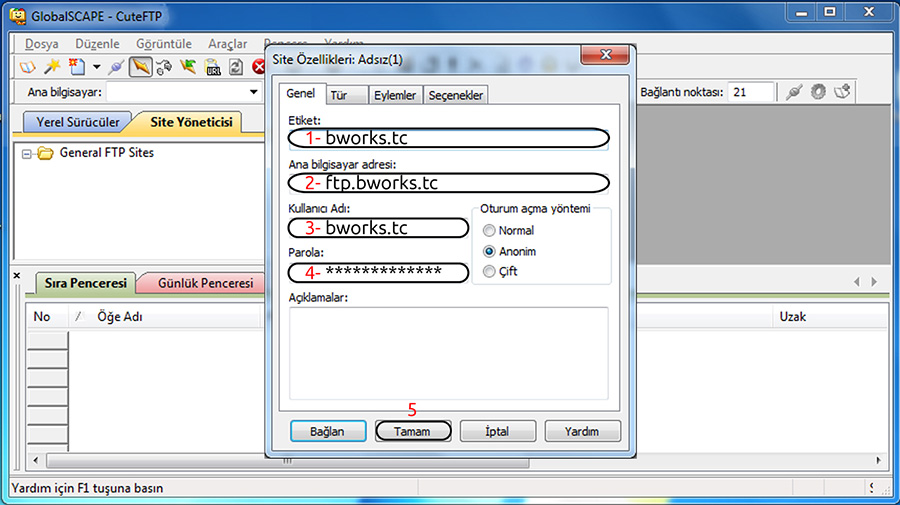Switch to the Tür tab
The image size is (900, 505).
(x=347, y=95)
